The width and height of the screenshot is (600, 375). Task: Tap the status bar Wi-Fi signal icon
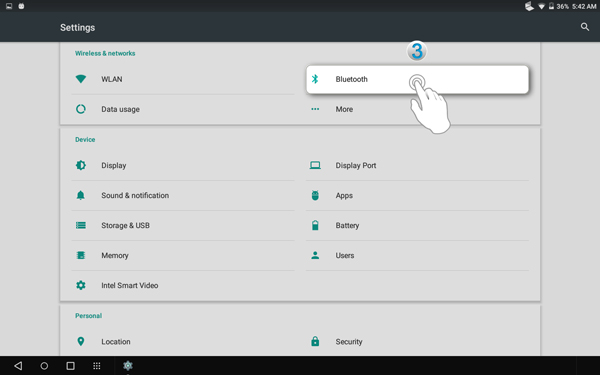[x=541, y=7]
